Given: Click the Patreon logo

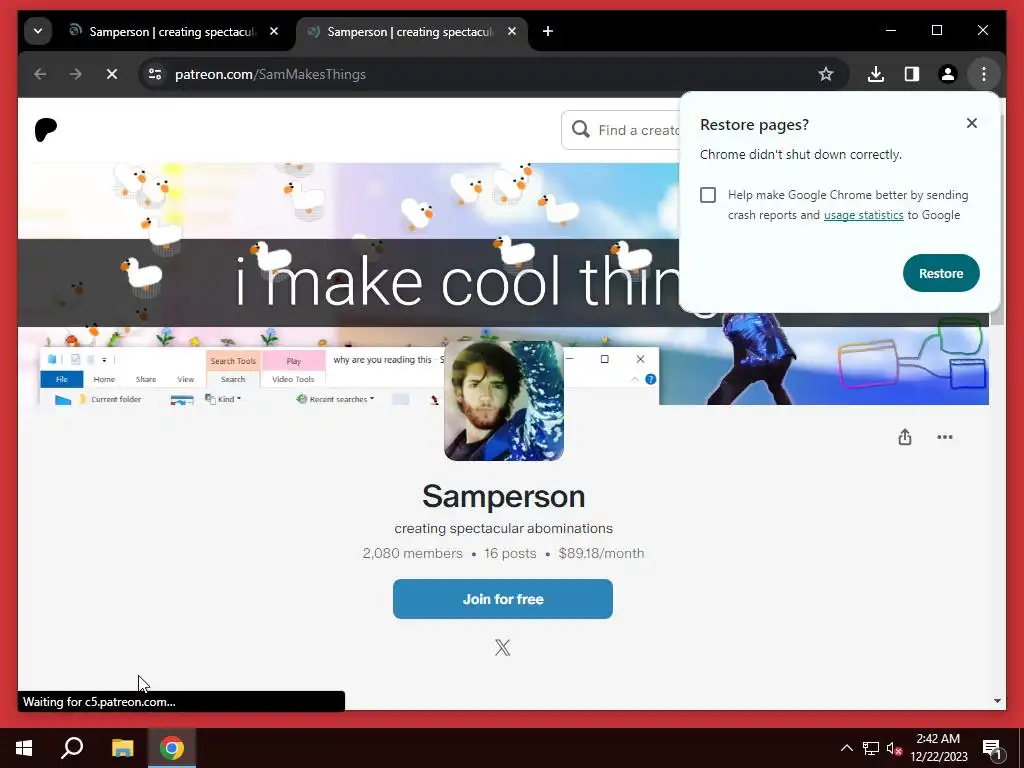Looking at the screenshot, I should 46,130.
